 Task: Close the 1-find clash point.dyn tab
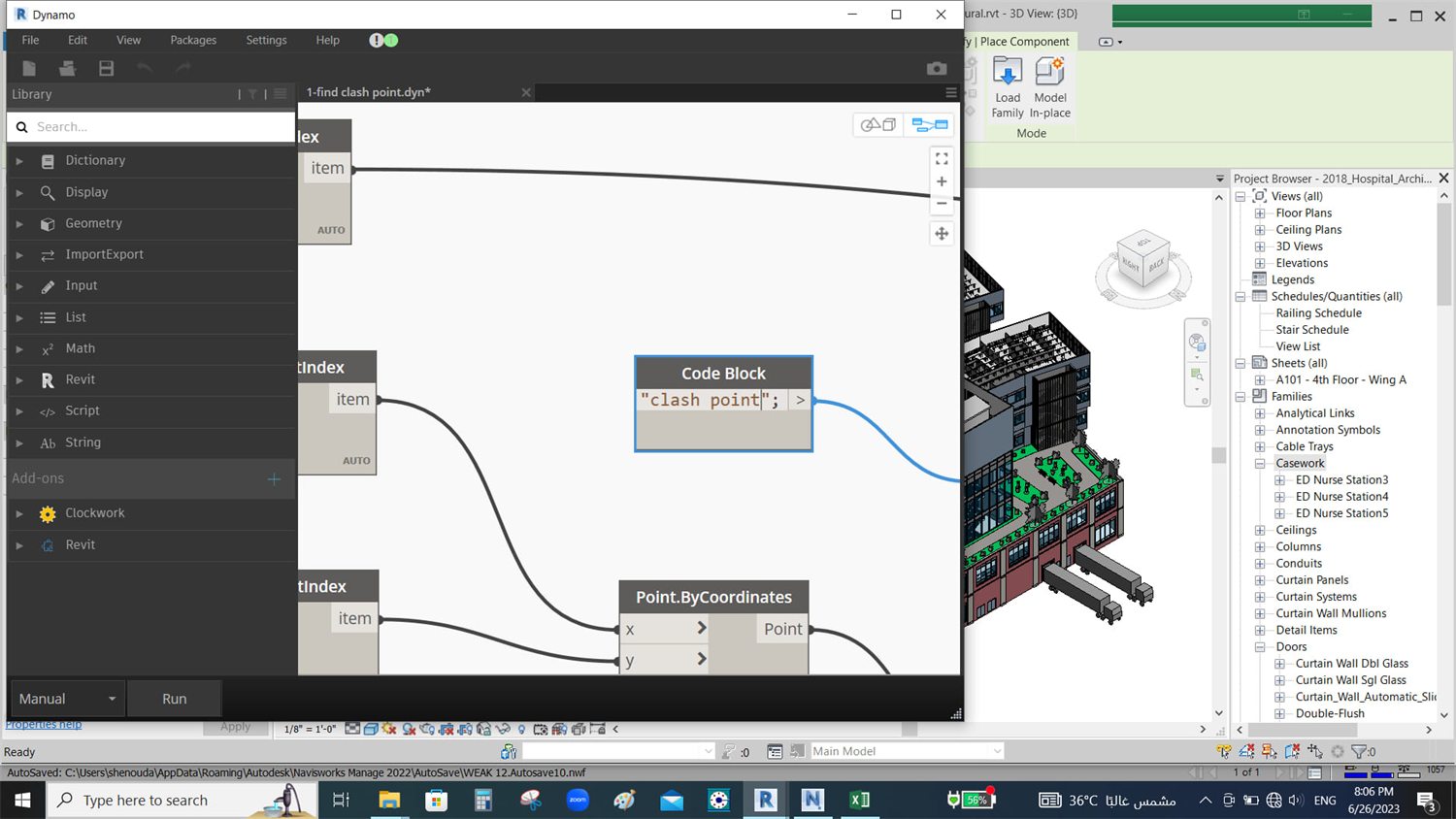tap(526, 92)
